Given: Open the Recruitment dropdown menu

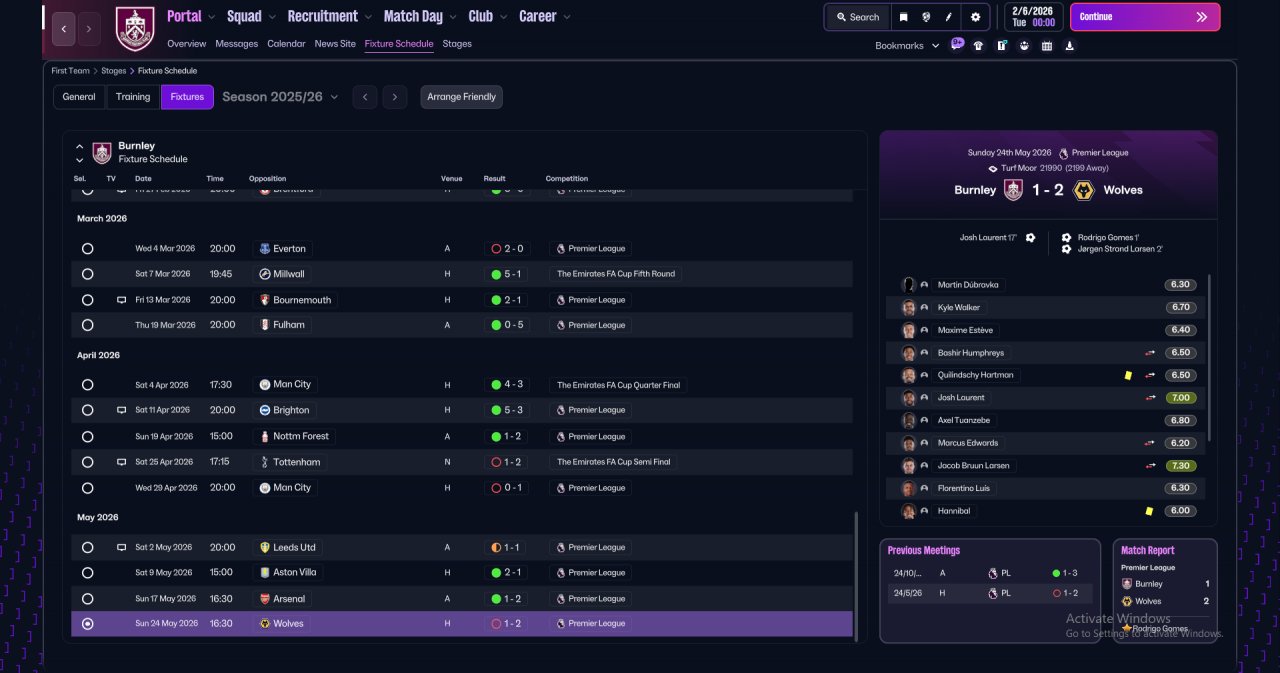Looking at the screenshot, I should pyautogui.click(x=329, y=16).
